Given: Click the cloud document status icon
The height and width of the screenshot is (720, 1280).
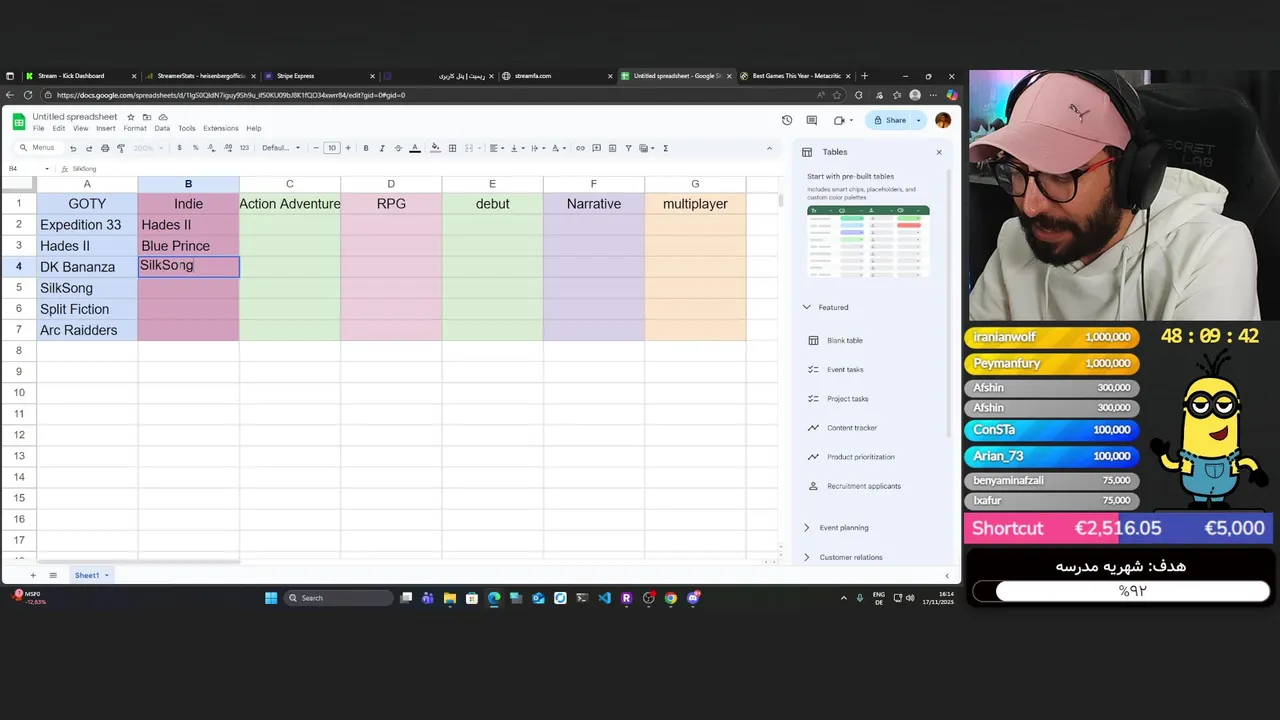Looking at the screenshot, I should [x=161, y=117].
